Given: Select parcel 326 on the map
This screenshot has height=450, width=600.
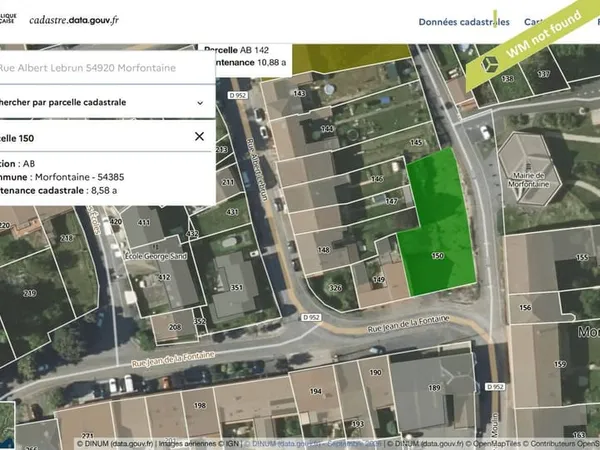Looking at the screenshot, I should (336, 288).
